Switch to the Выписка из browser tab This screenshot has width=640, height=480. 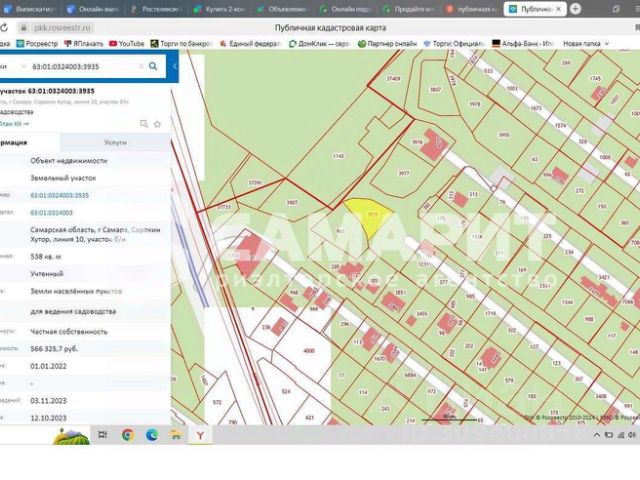click(29, 9)
